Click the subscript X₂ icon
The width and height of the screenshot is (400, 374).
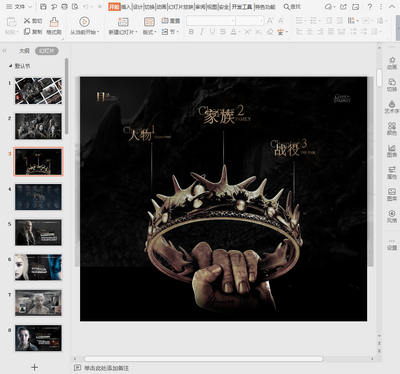pyautogui.click(x=258, y=32)
